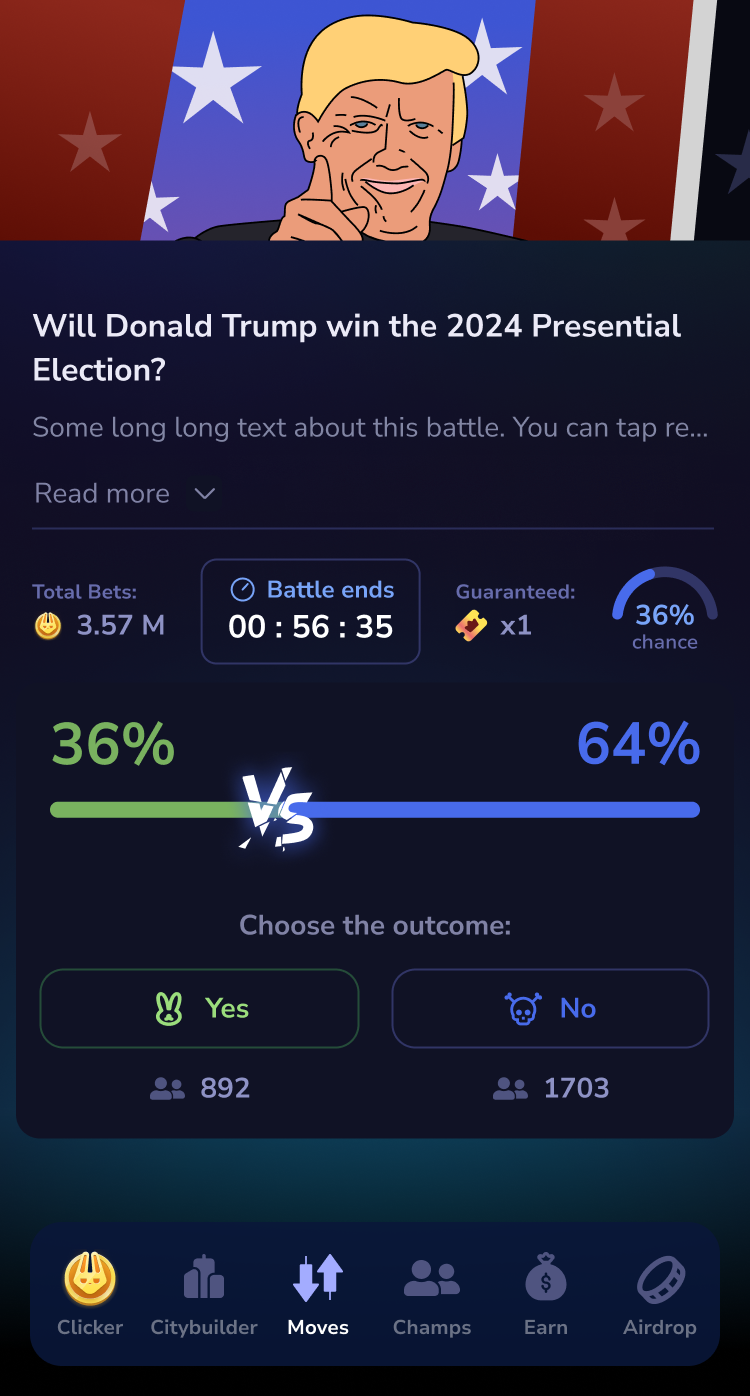Choose the Yes outcome
Viewport: 750px width, 1396px height.
click(x=199, y=1008)
